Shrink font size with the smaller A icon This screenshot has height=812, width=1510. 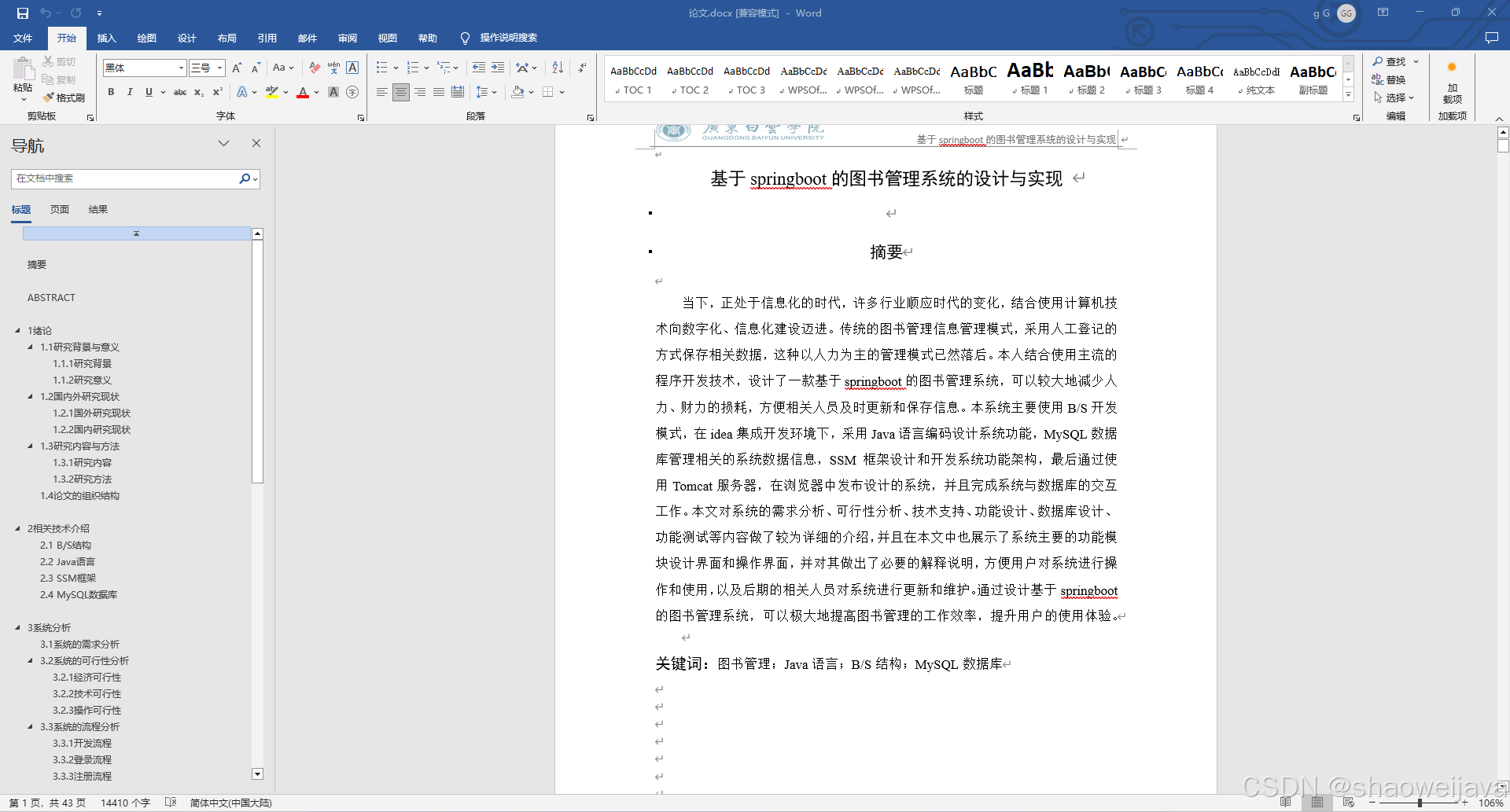click(x=256, y=68)
